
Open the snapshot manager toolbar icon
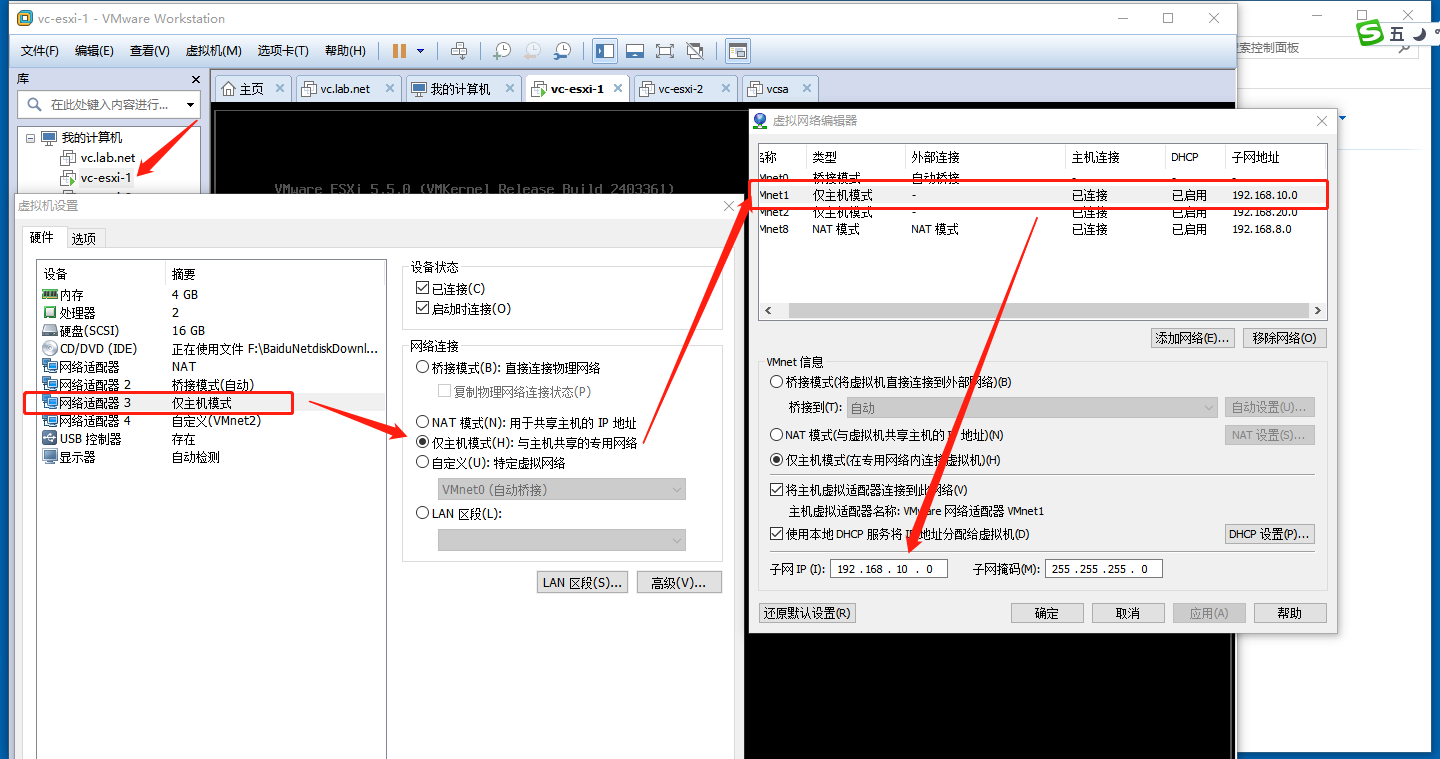coord(563,51)
